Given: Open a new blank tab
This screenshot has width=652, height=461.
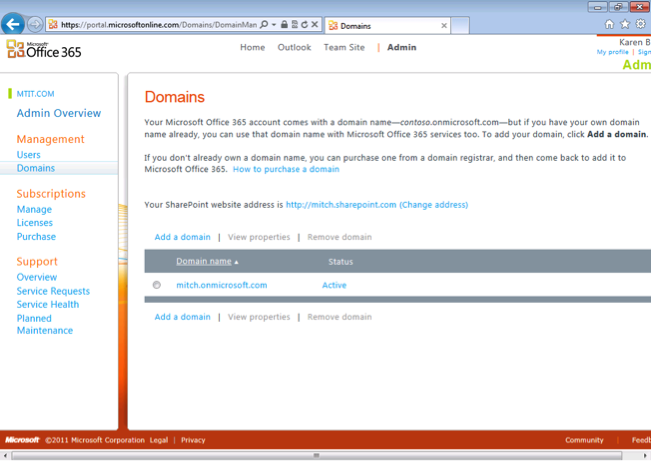Looking at the screenshot, I should [460, 25].
